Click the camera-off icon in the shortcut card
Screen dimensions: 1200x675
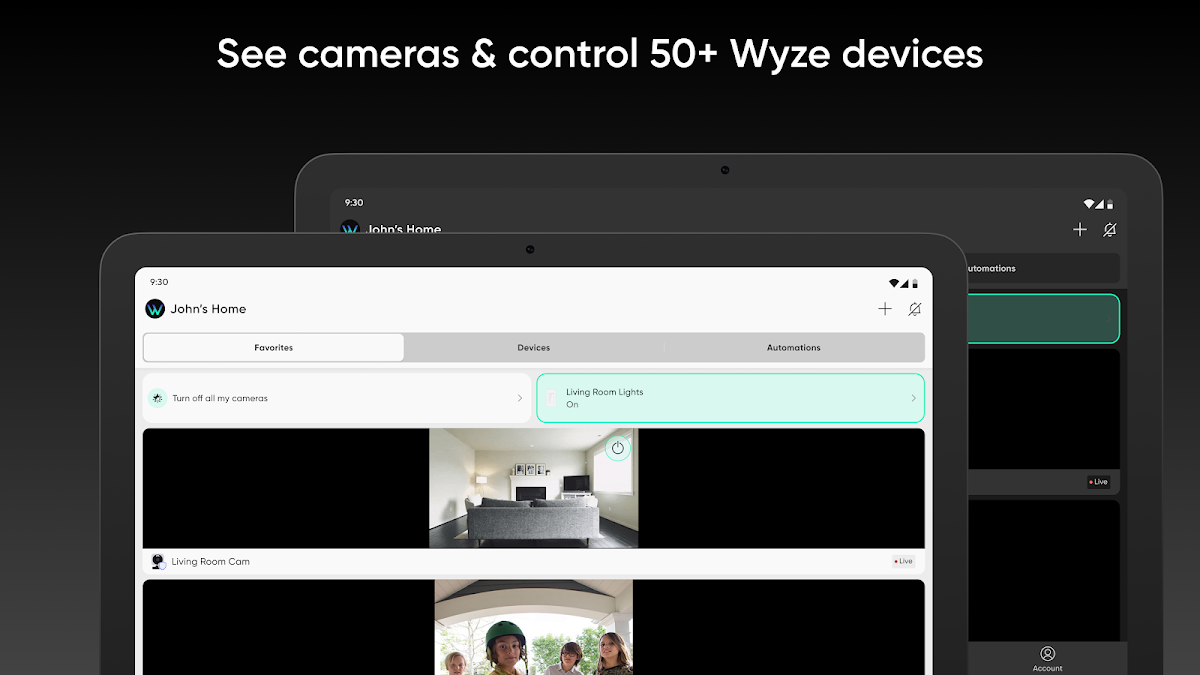click(x=158, y=398)
